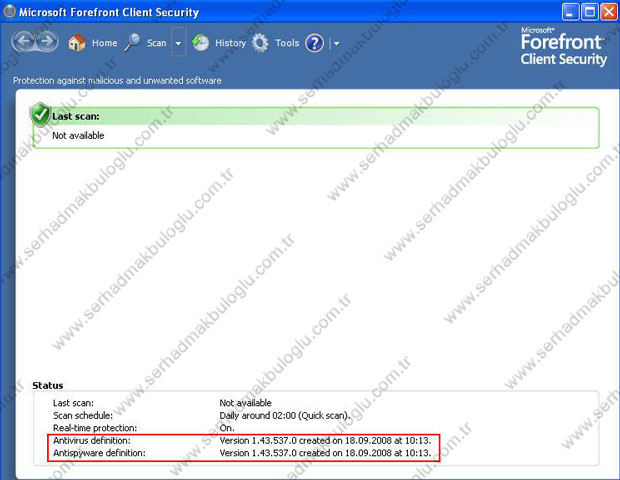Select 'Not available' text under Last scan banner

pyautogui.click(x=78, y=135)
